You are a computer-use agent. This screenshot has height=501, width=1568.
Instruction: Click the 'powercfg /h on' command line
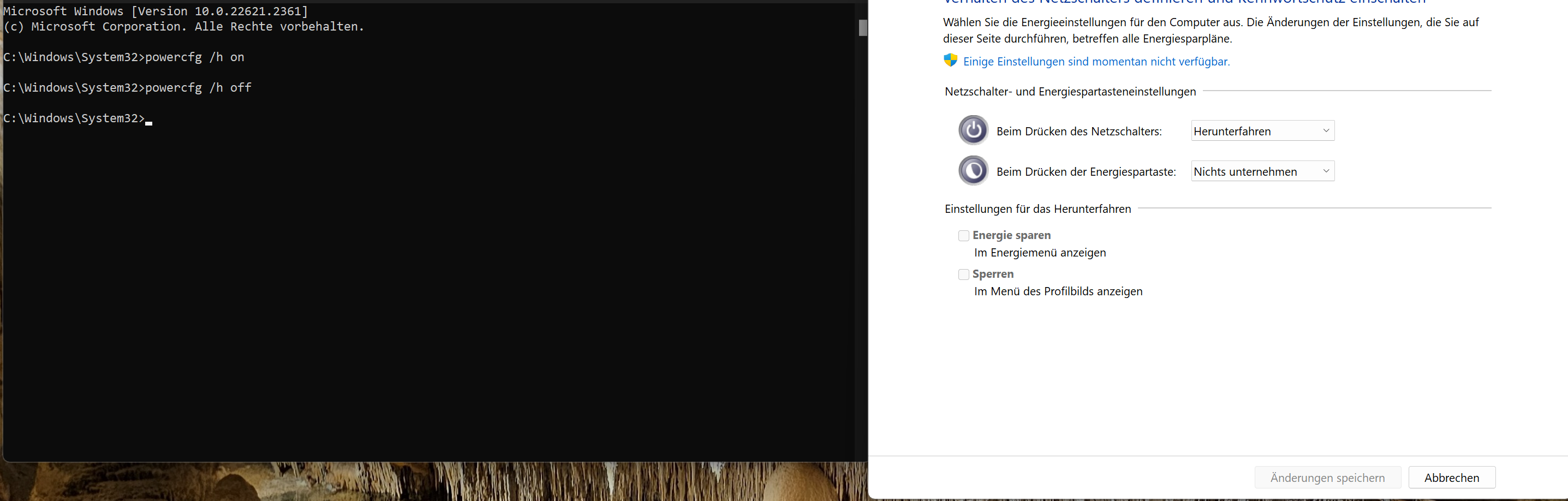(123, 57)
